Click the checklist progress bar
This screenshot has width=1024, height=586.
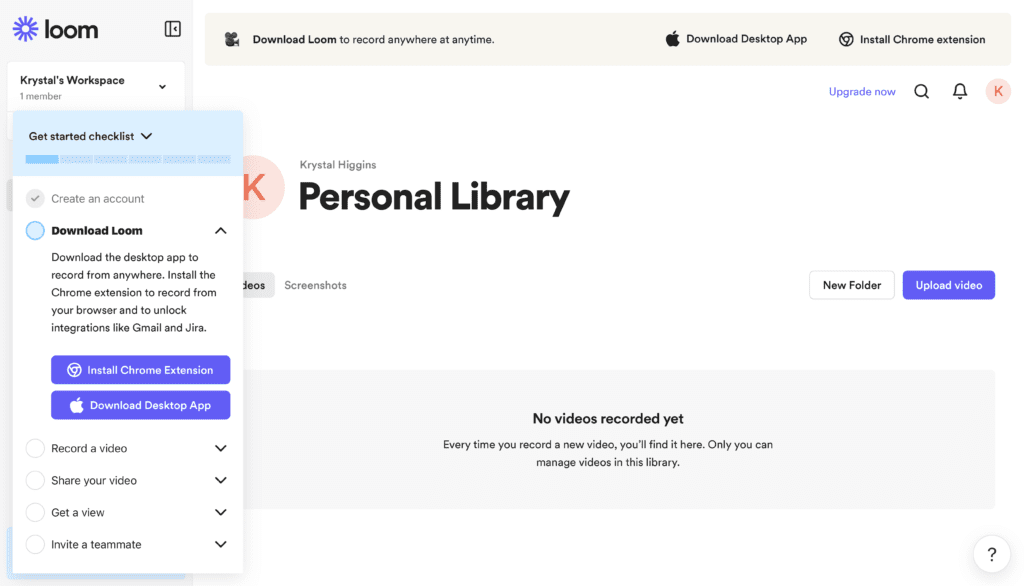pyautogui.click(x=128, y=159)
